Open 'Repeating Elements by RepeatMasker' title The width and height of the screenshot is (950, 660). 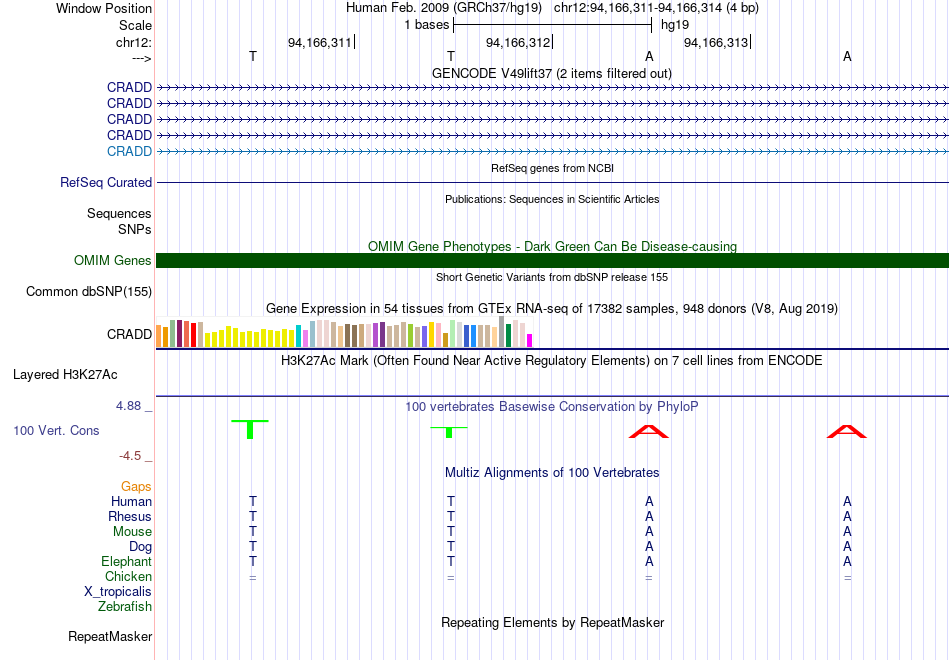click(553, 622)
